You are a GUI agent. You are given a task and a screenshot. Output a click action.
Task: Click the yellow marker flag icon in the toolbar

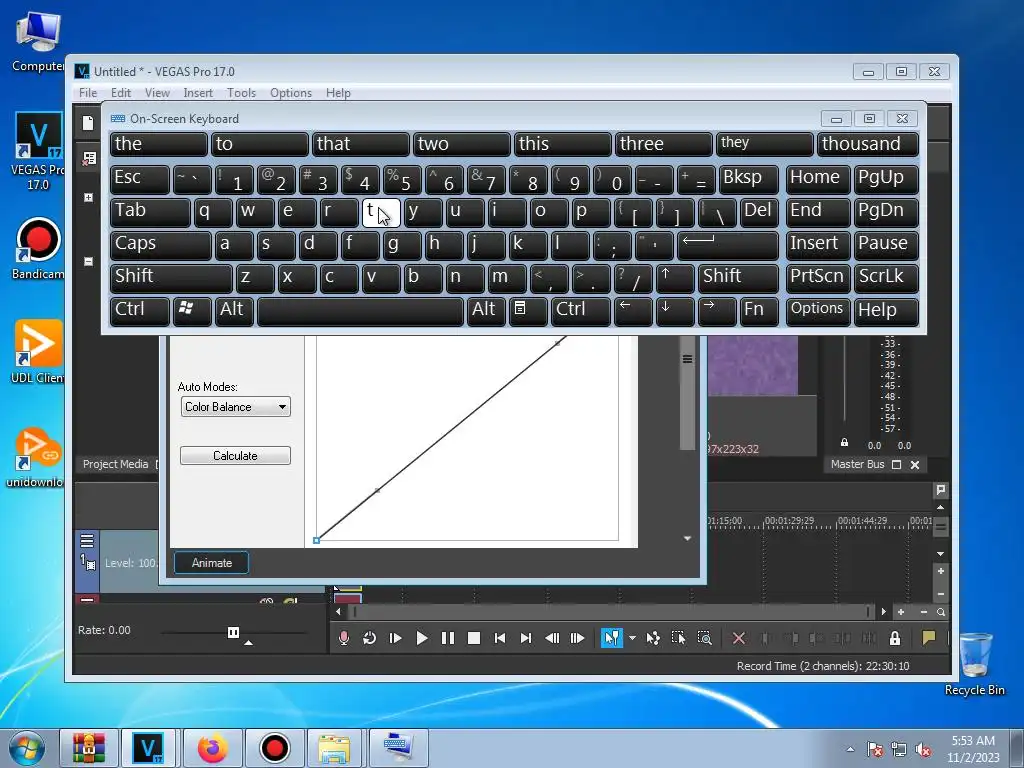[928, 637]
